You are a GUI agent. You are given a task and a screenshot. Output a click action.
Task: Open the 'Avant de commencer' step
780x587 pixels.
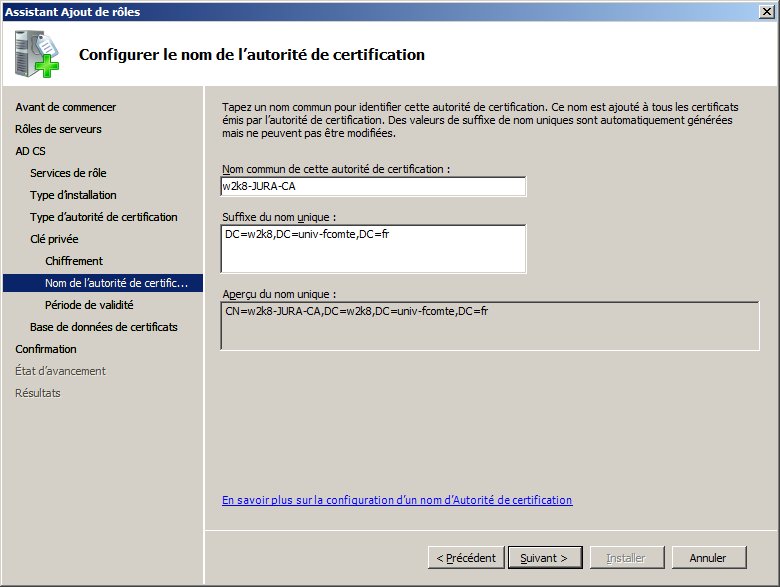[x=65, y=107]
